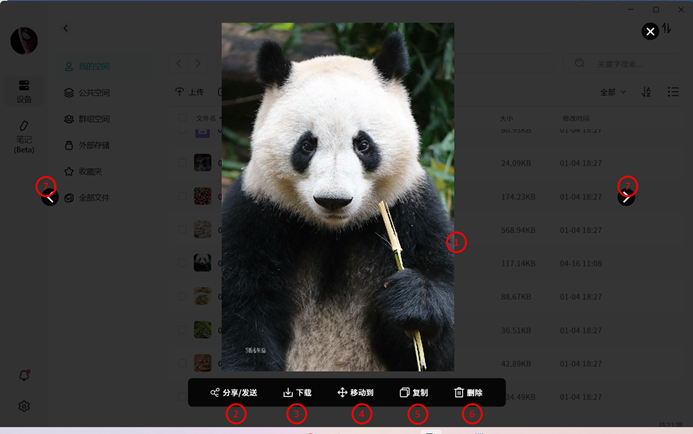693x434 pixels.
Task: Open the 笔记 (Beta) notes section
Action: (x=24, y=137)
